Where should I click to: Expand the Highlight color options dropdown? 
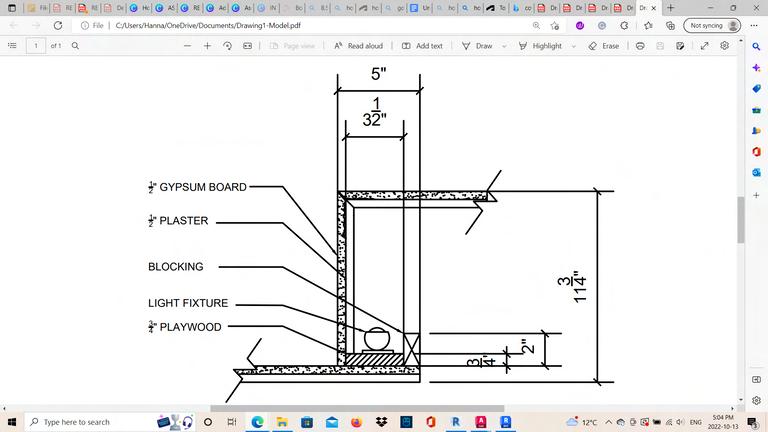click(574, 46)
